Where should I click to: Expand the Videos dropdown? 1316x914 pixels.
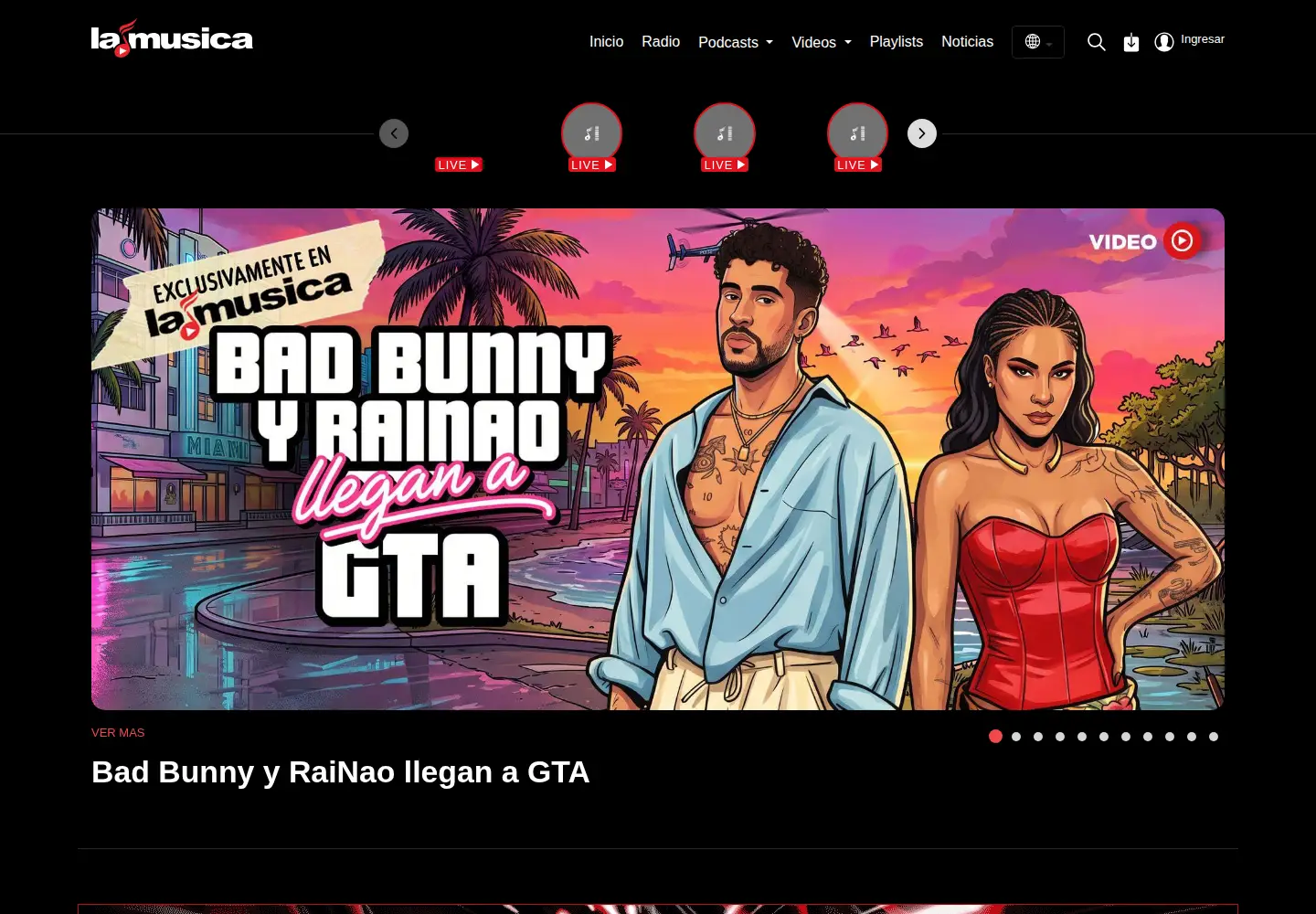[822, 42]
